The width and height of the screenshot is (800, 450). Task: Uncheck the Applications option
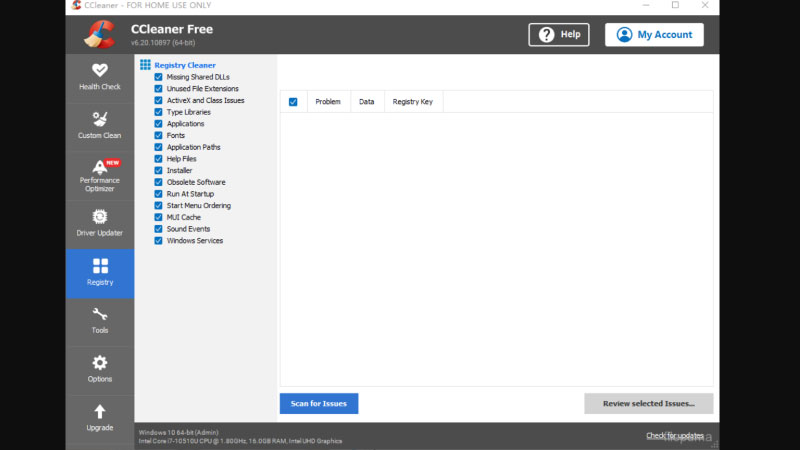click(x=158, y=124)
